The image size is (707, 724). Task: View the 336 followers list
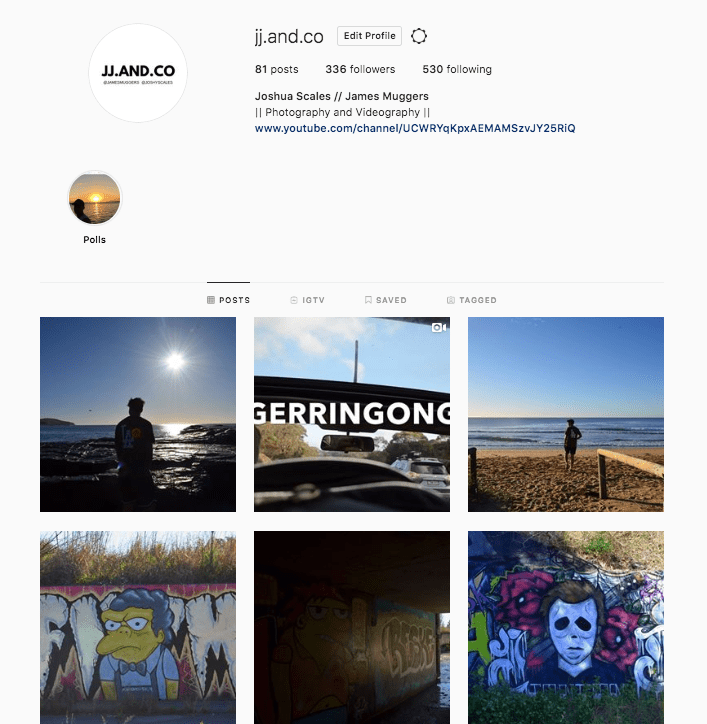click(360, 69)
